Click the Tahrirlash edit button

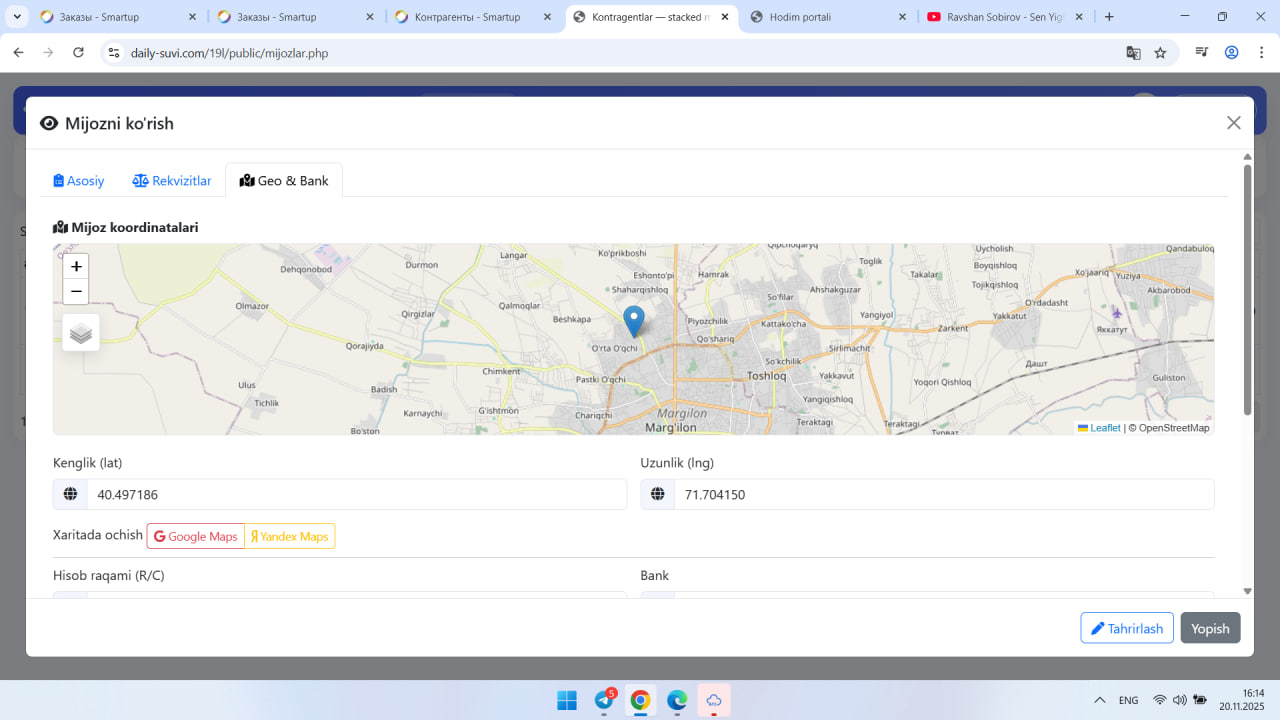pyautogui.click(x=1126, y=628)
